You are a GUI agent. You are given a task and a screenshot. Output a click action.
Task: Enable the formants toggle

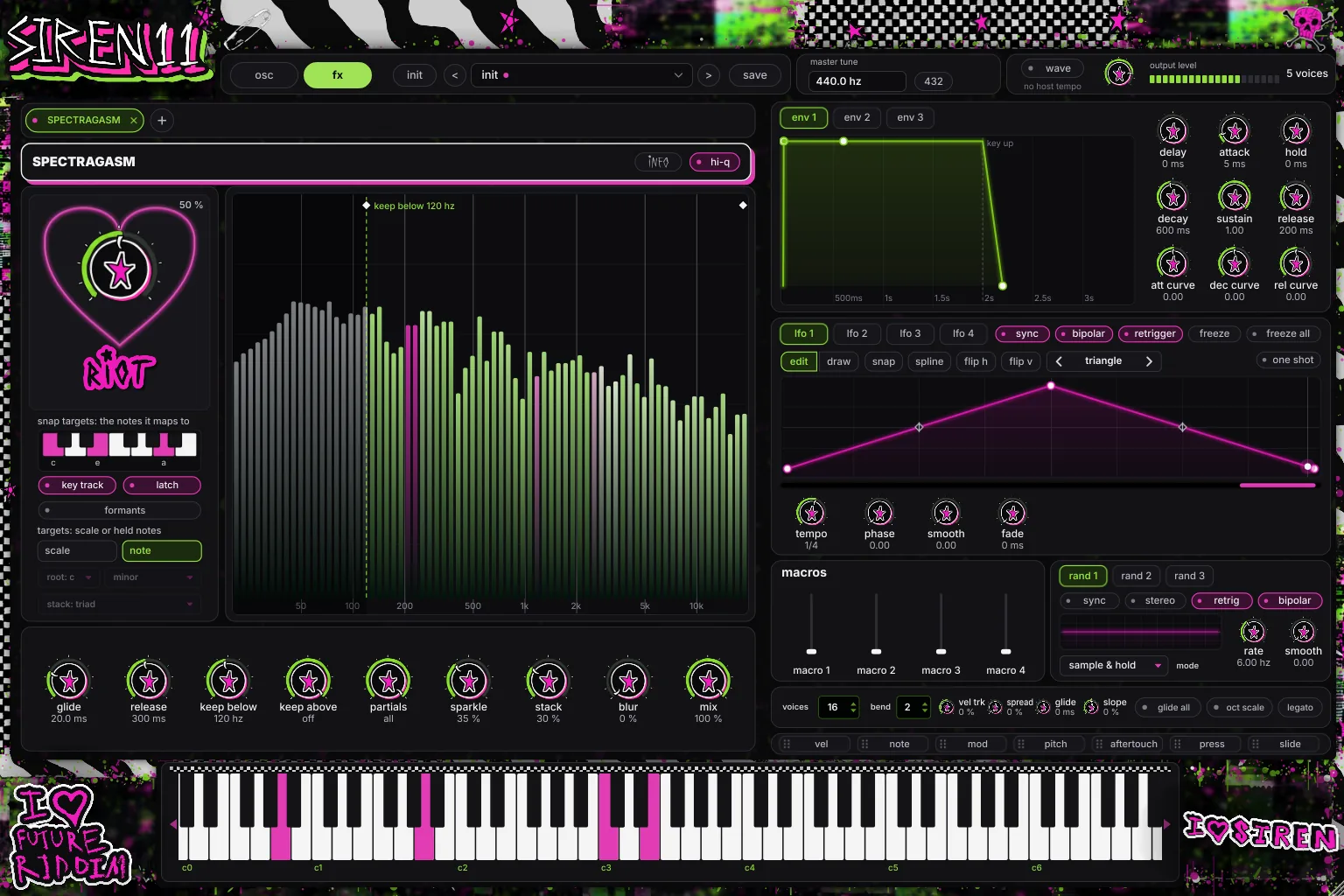pos(120,510)
